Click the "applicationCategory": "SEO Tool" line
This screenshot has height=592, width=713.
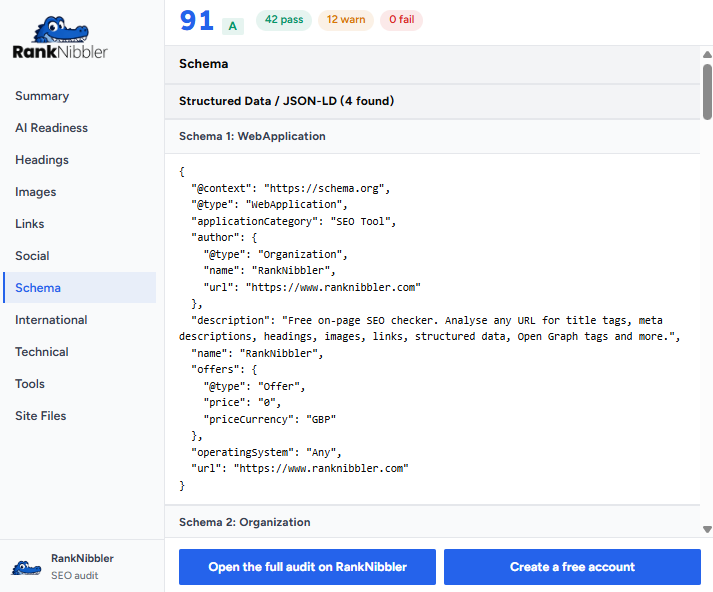click(x=294, y=221)
